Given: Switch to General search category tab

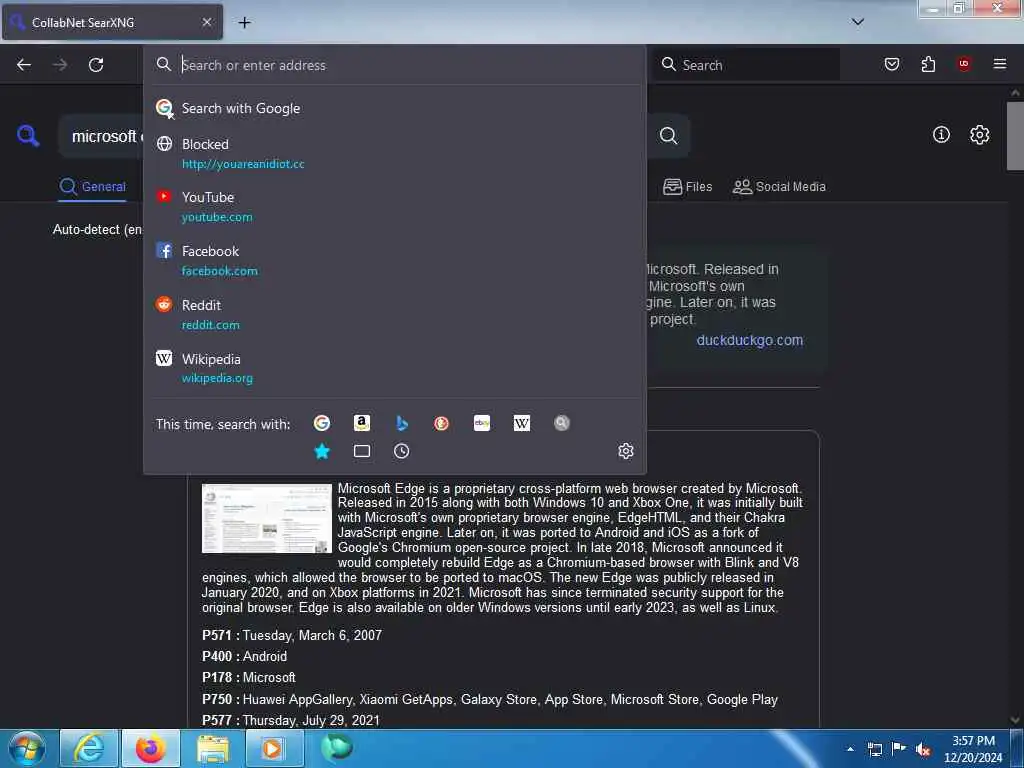Looking at the screenshot, I should tap(92, 187).
